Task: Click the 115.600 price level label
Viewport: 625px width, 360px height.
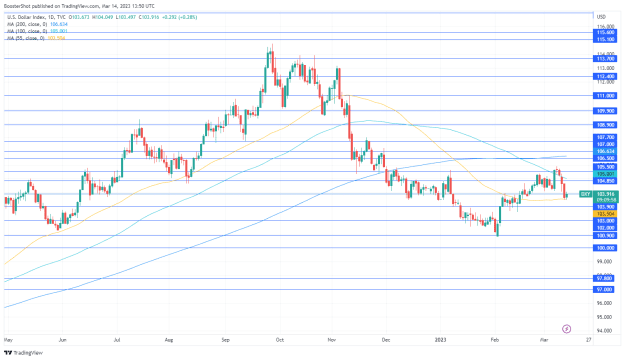Action: click(605, 32)
